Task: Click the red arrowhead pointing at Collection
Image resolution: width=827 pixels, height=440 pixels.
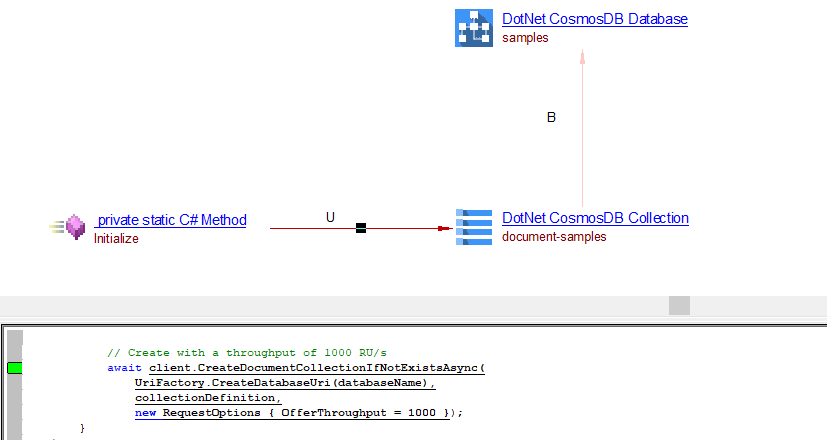Action: pos(445,228)
